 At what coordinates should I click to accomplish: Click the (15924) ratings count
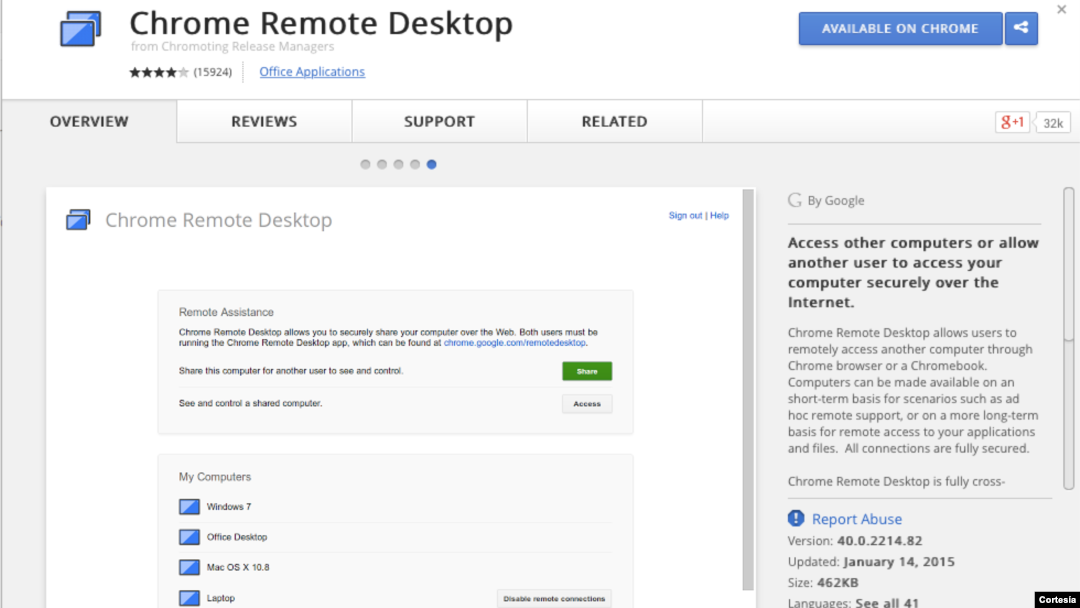(x=212, y=72)
